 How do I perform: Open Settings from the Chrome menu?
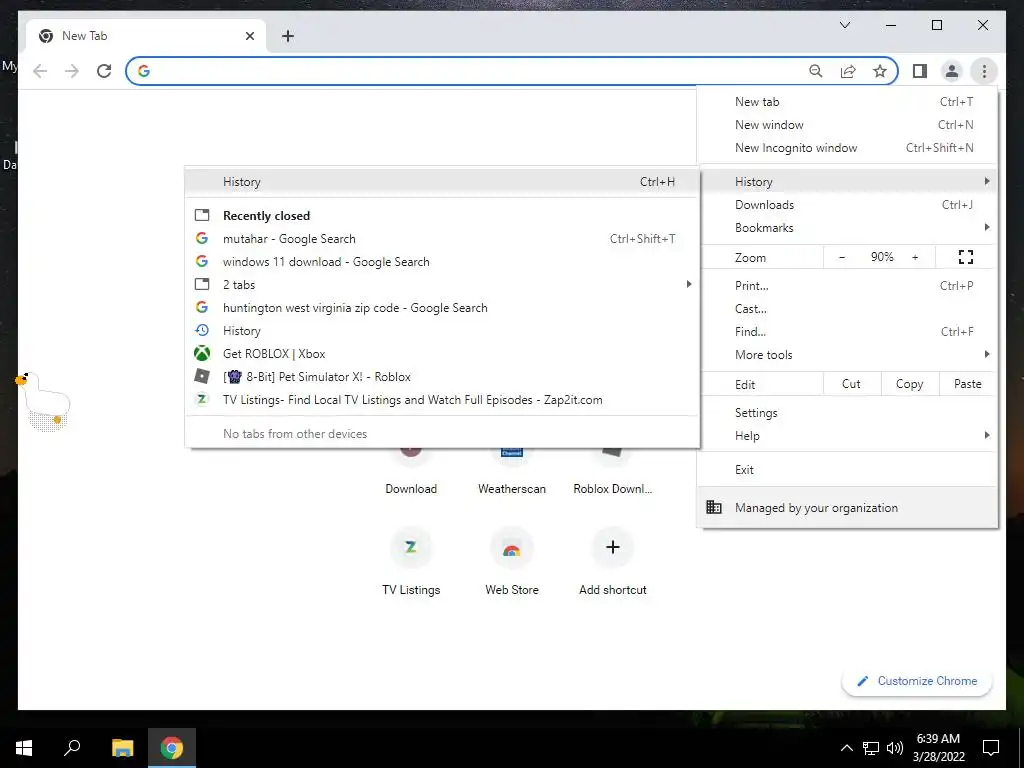[847, 413]
